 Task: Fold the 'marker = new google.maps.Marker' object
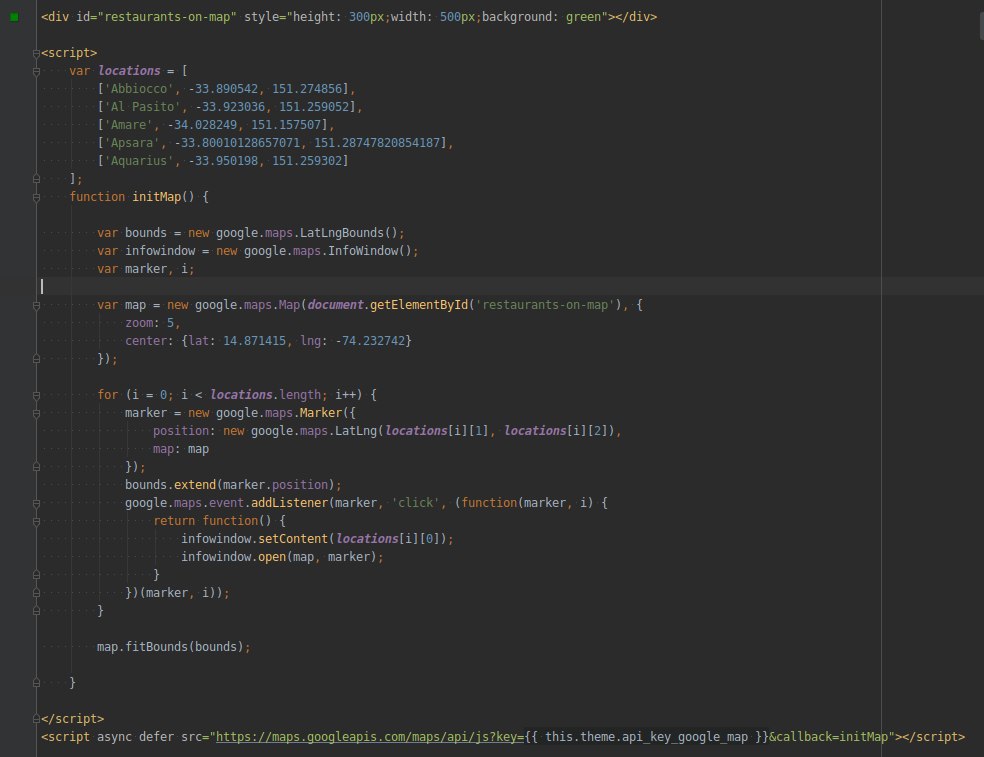point(36,414)
